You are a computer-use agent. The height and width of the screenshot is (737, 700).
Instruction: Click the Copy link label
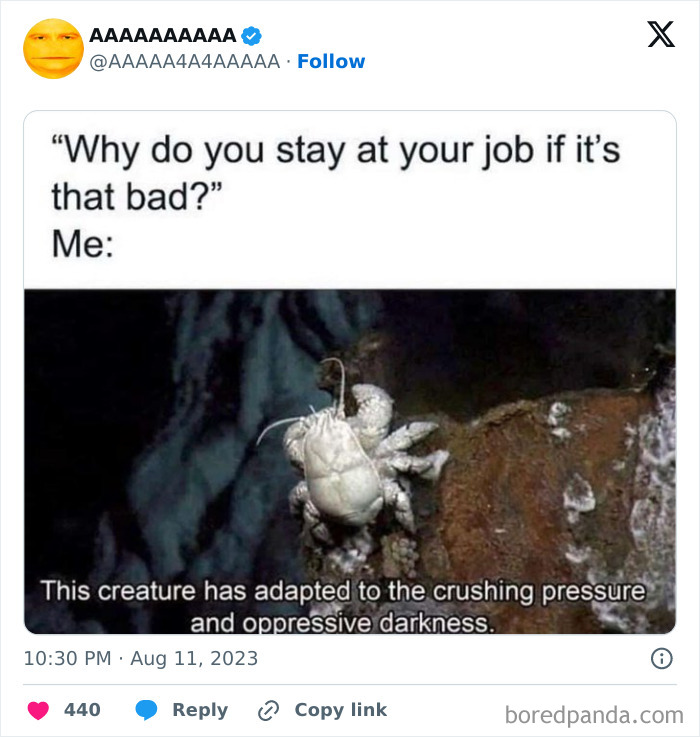coord(341,710)
